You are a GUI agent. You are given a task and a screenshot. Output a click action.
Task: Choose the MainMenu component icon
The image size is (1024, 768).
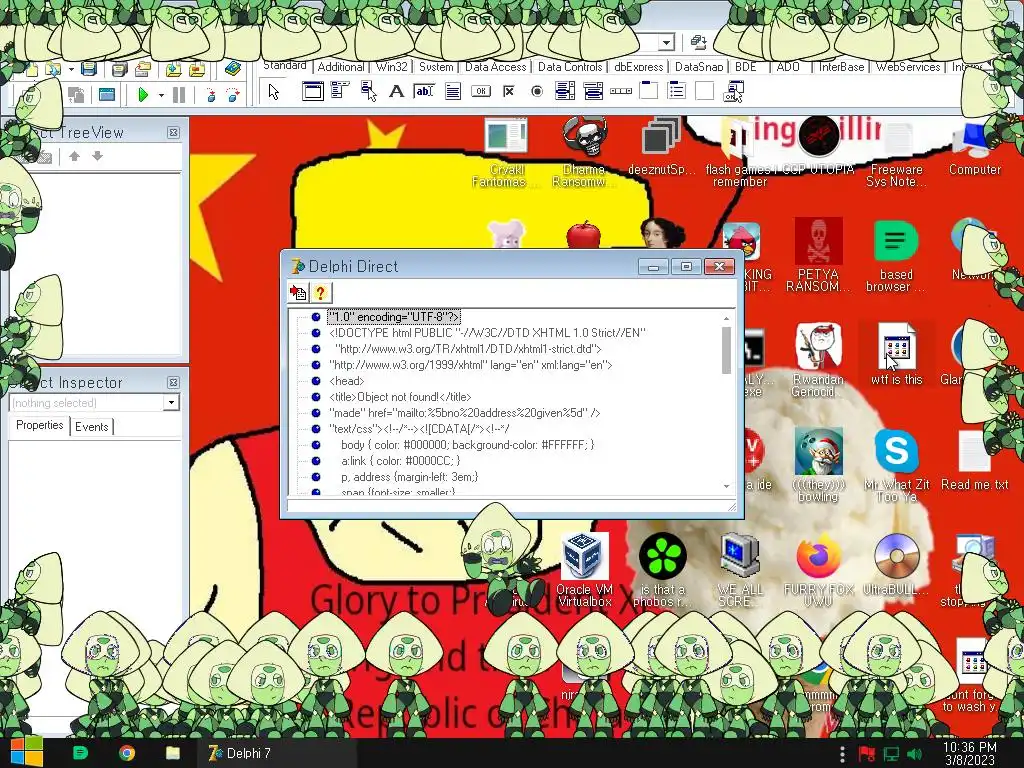point(340,91)
